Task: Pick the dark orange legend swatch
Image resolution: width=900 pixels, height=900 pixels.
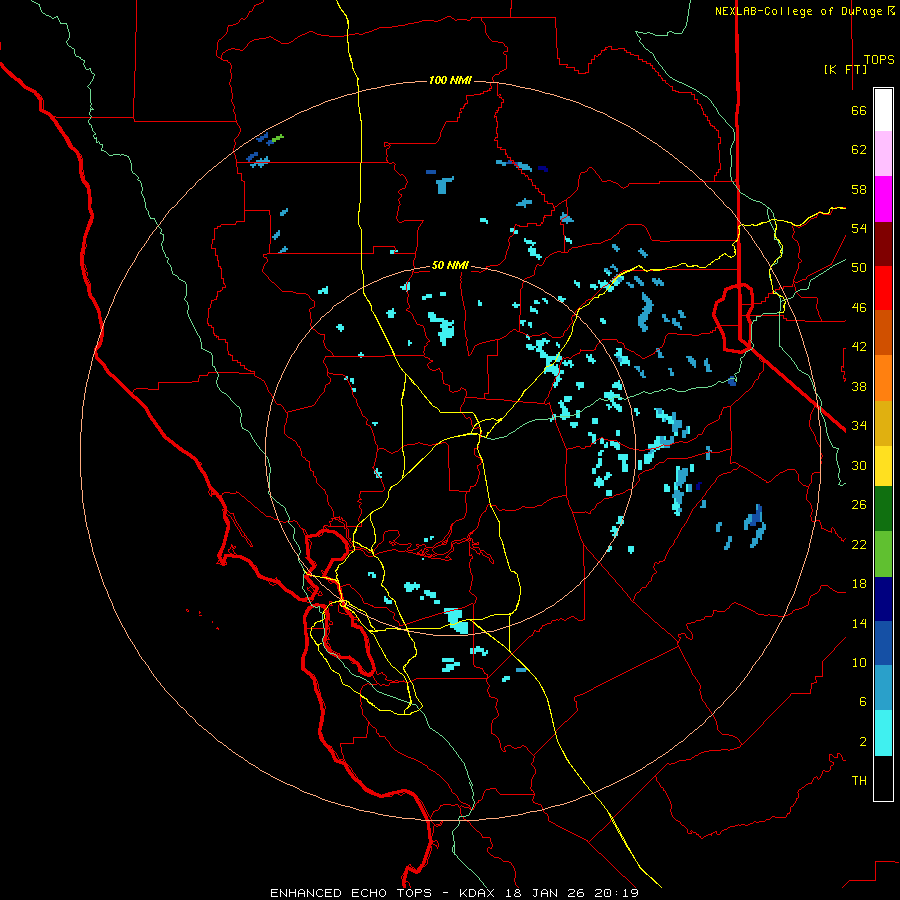Action: [x=883, y=333]
